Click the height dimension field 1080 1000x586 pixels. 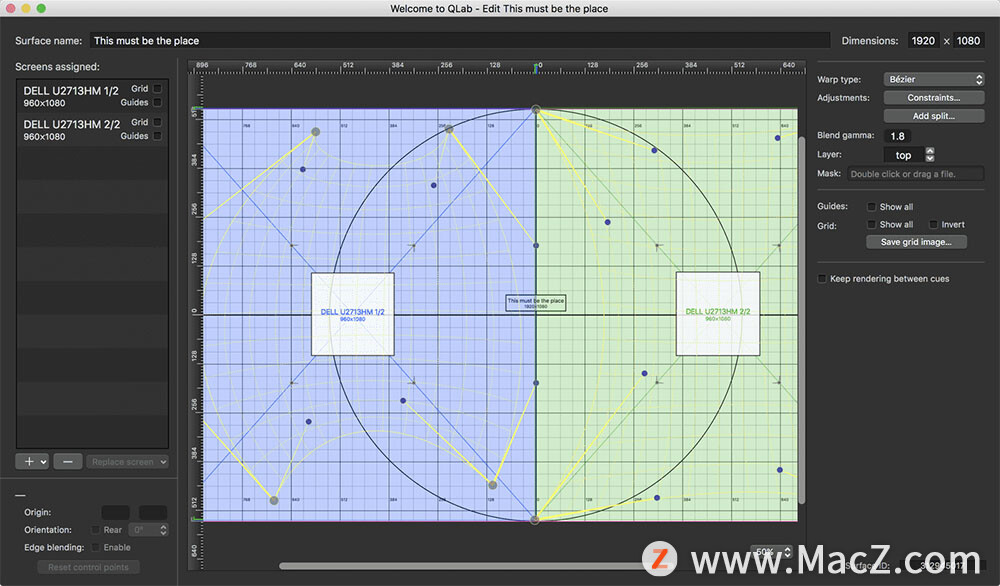[968, 40]
